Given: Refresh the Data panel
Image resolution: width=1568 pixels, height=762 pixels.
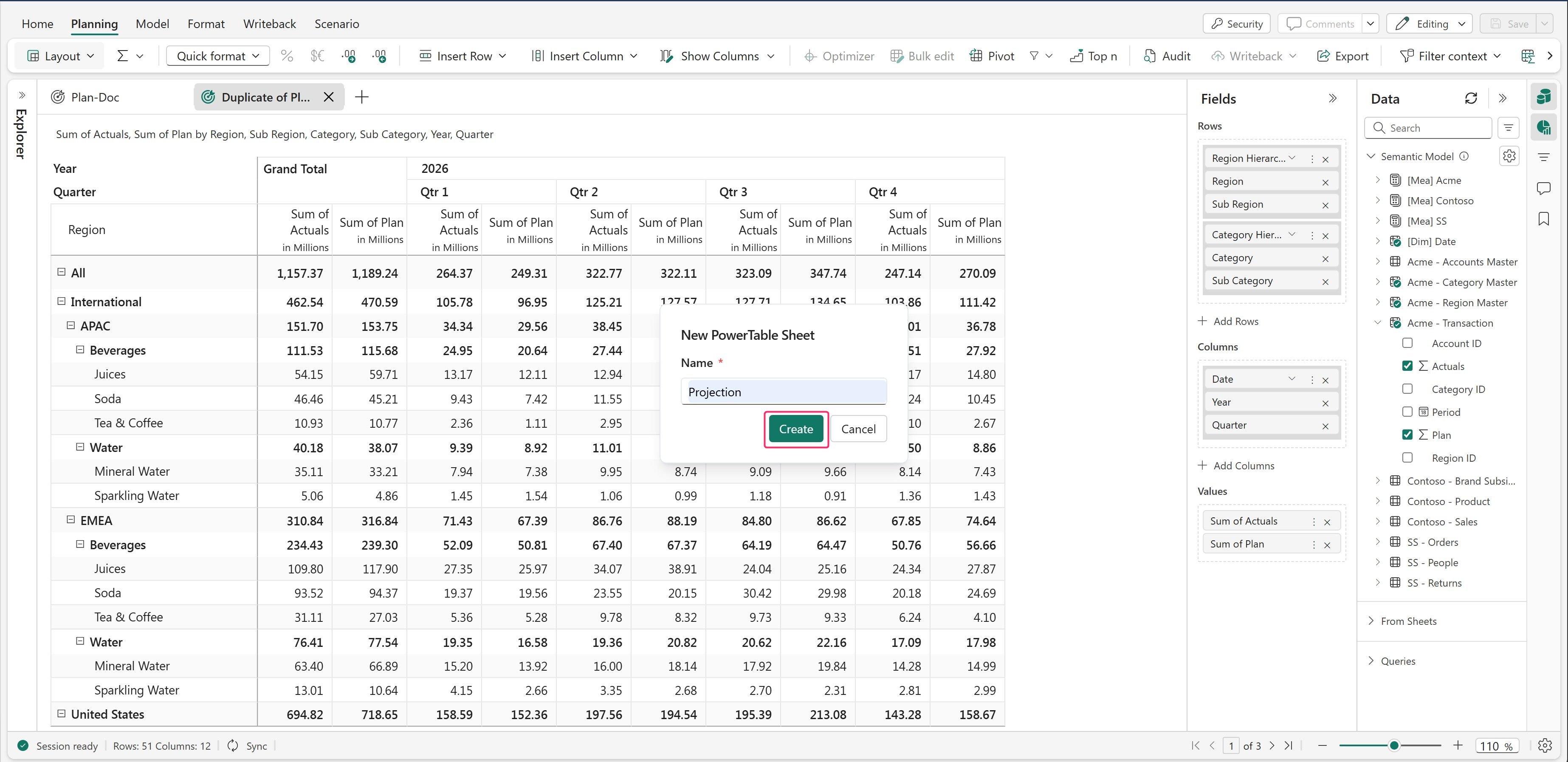Looking at the screenshot, I should pyautogui.click(x=1471, y=99).
